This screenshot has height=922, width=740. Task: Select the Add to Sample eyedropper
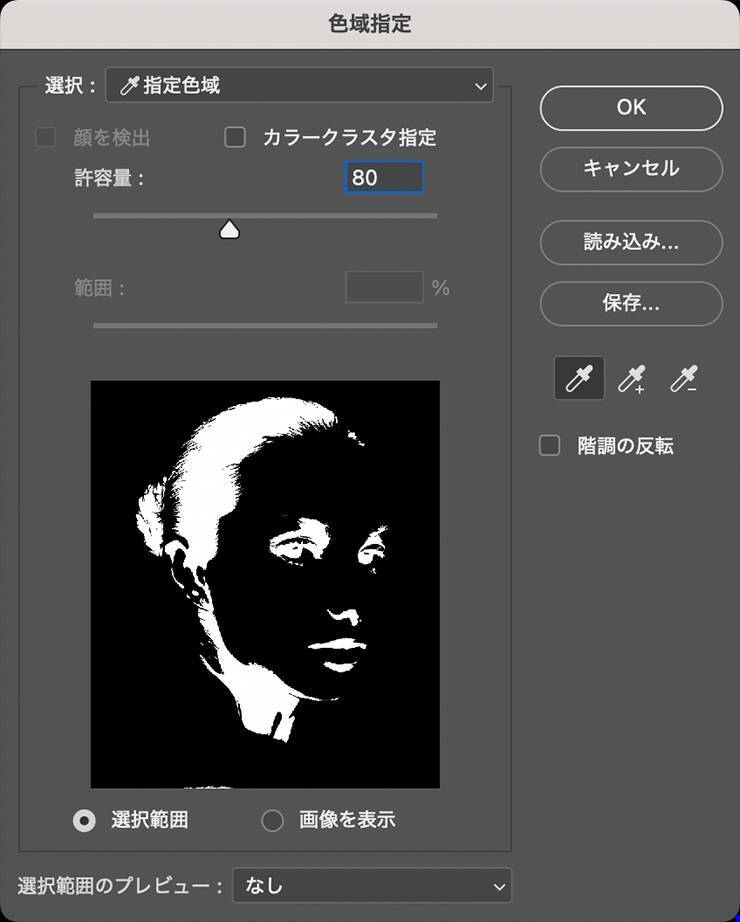click(631, 380)
